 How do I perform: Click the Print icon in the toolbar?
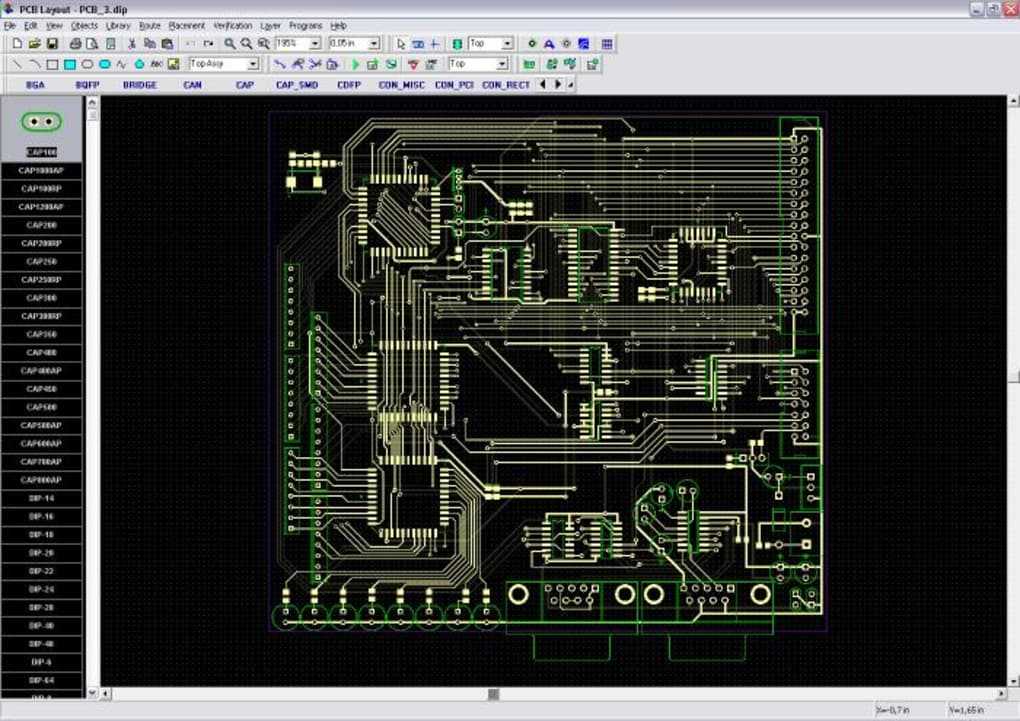[x=75, y=44]
